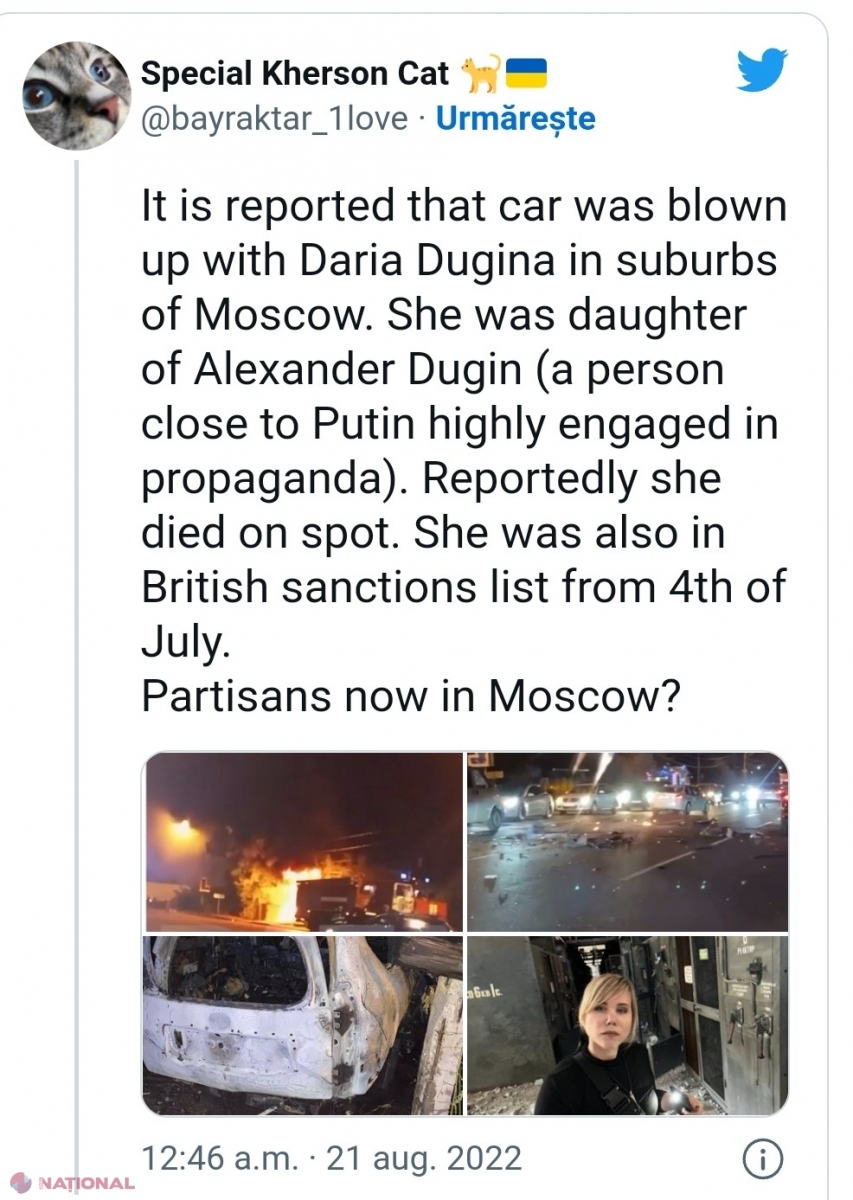Open the cat profile avatar
Screen dimensions: 853x1200
coord(76,96)
